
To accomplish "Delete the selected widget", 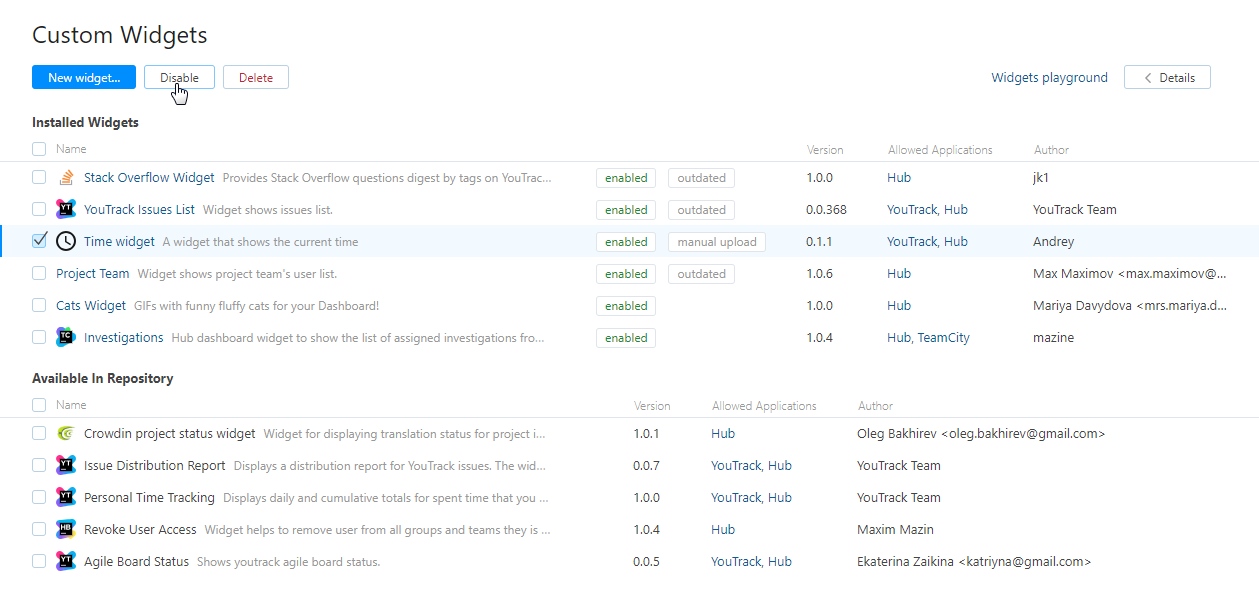I will pos(256,78).
